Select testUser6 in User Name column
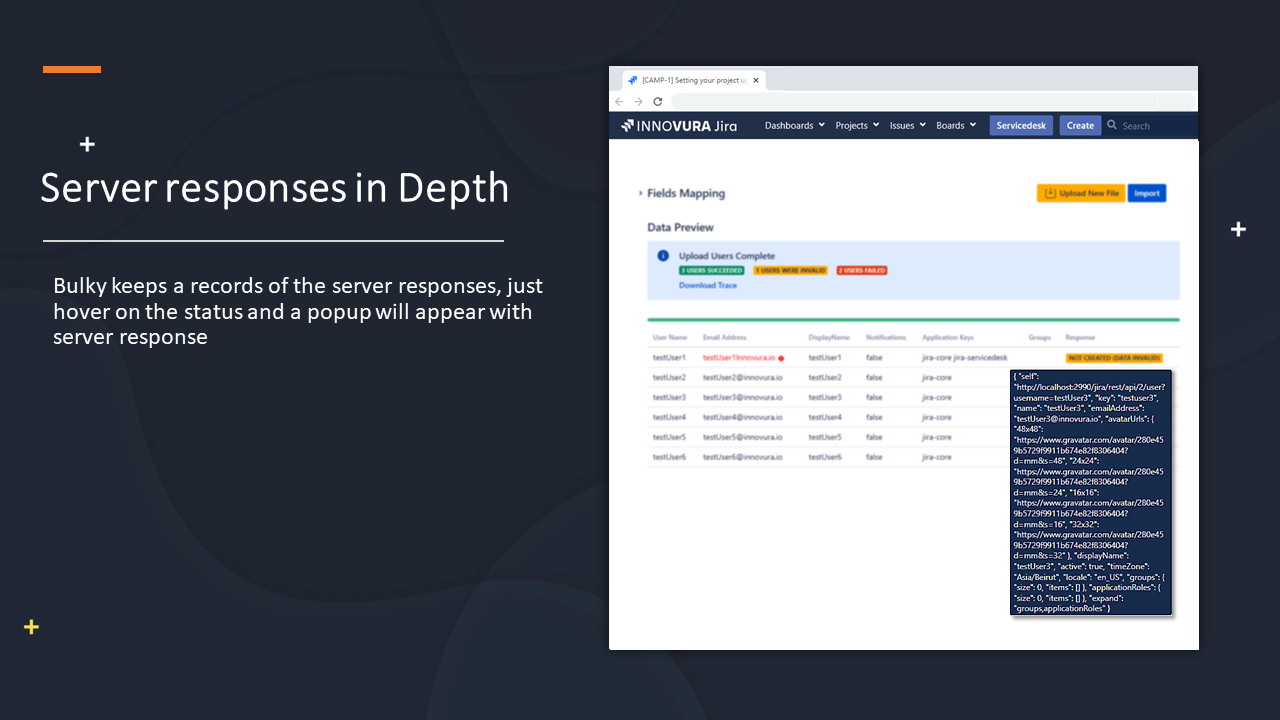The height and width of the screenshot is (720, 1280). [669, 458]
